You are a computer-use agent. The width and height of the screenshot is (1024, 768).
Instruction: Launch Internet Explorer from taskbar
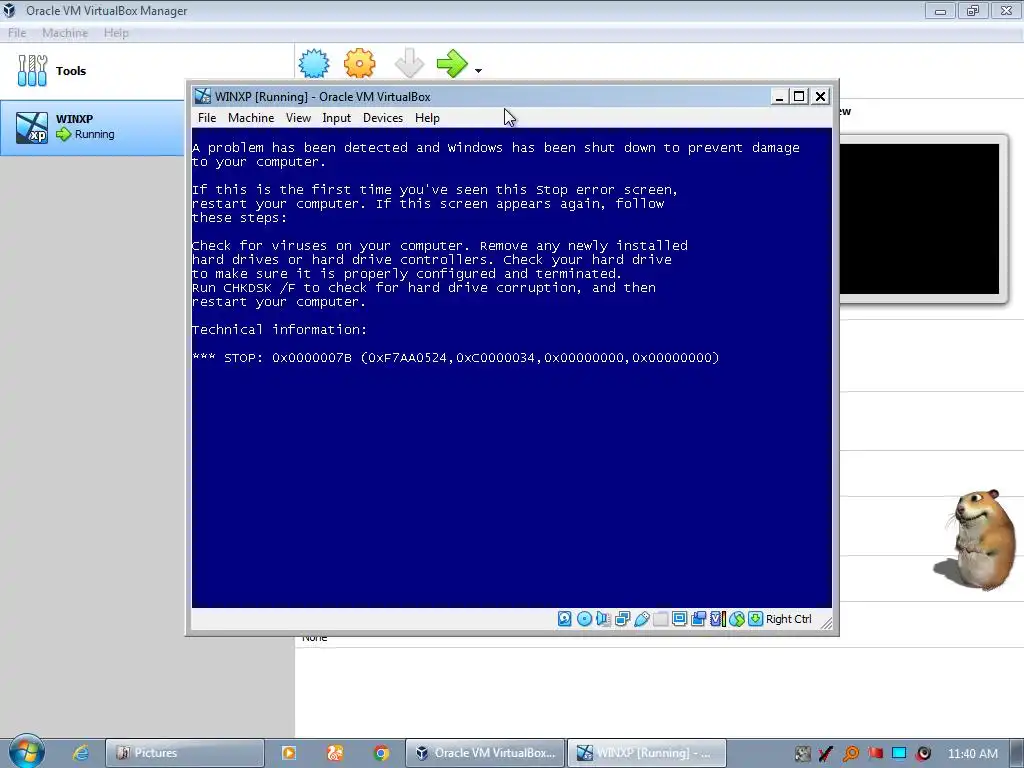[x=80, y=753]
